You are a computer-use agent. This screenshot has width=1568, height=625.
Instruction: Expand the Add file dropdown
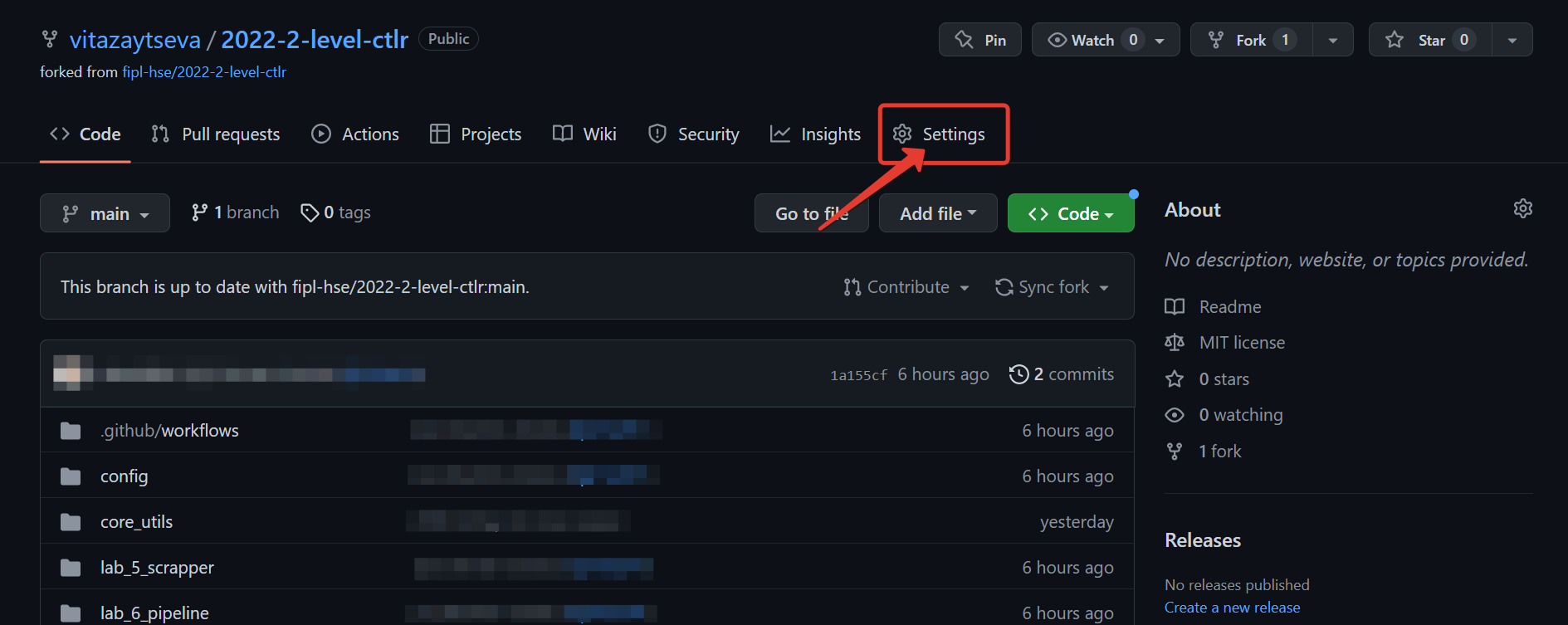coord(938,213)
